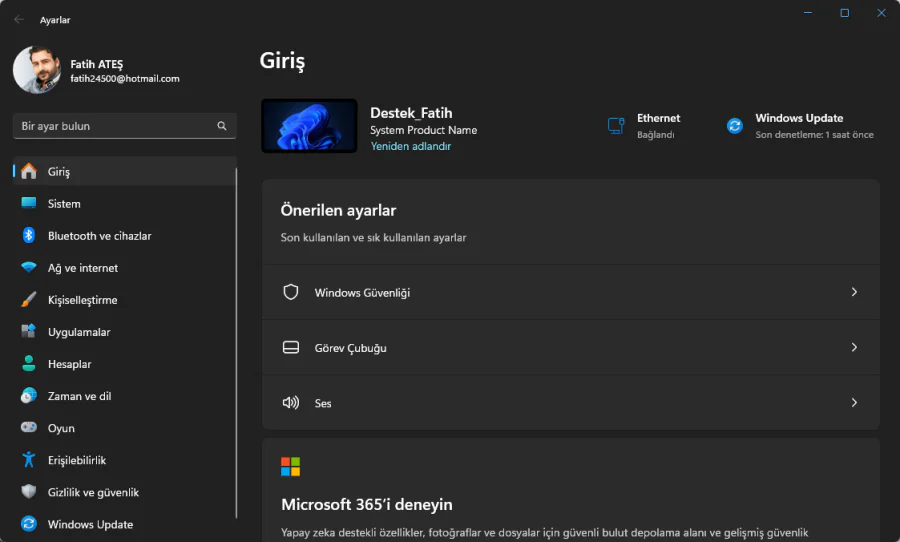Open Oyun settings

click(x=125, y=428)
